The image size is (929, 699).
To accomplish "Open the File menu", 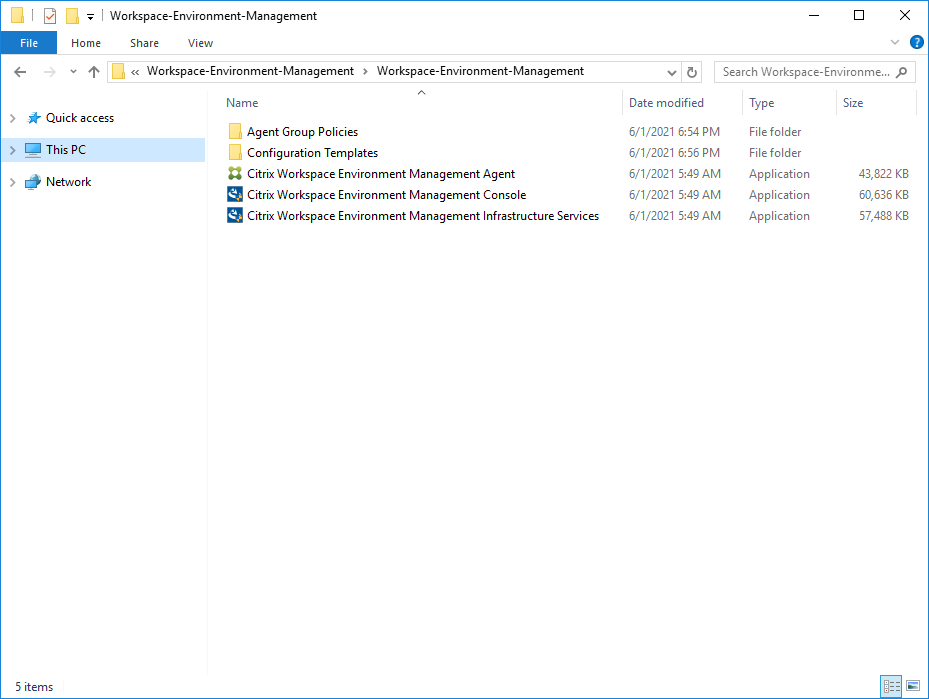I will (29, 43).
